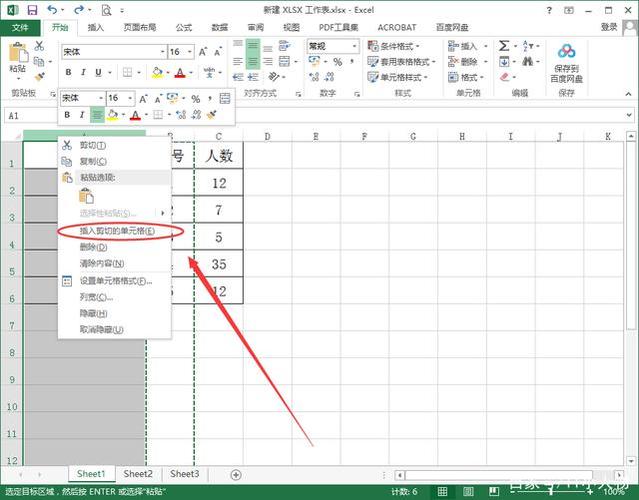
Task: Click the paste option icon in context menu
Action: (x=86, y=196)
